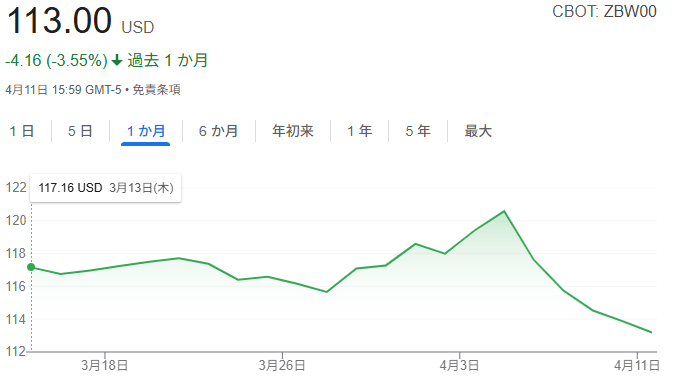This screenshot has width=677, height=384.
Task: Switch to the 5日 range tab
Action: point(80,131)
